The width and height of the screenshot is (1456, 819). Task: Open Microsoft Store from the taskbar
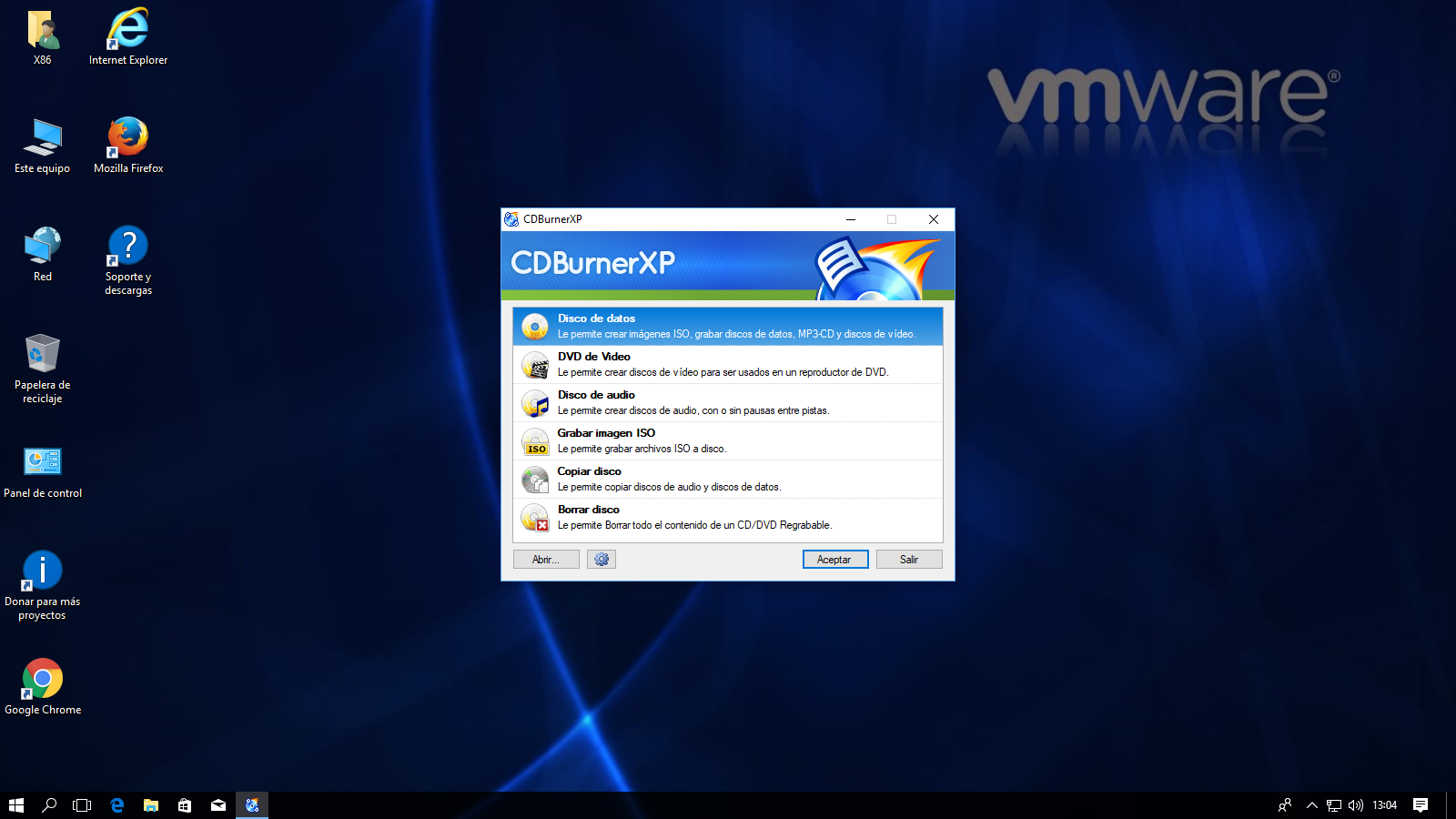(x=185, y=805)
